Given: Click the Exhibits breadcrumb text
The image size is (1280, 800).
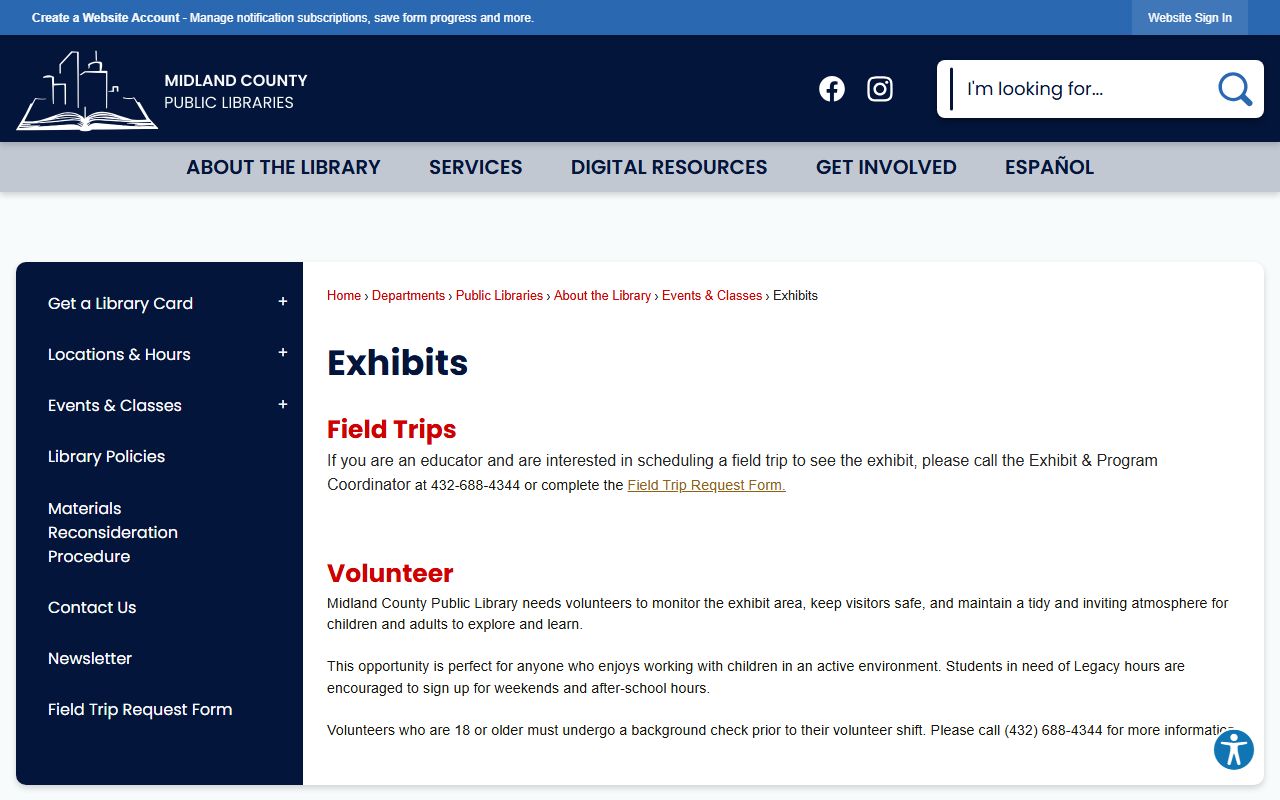Looking at the screenshot, I should pyautogui.click(x=795, y=296).
